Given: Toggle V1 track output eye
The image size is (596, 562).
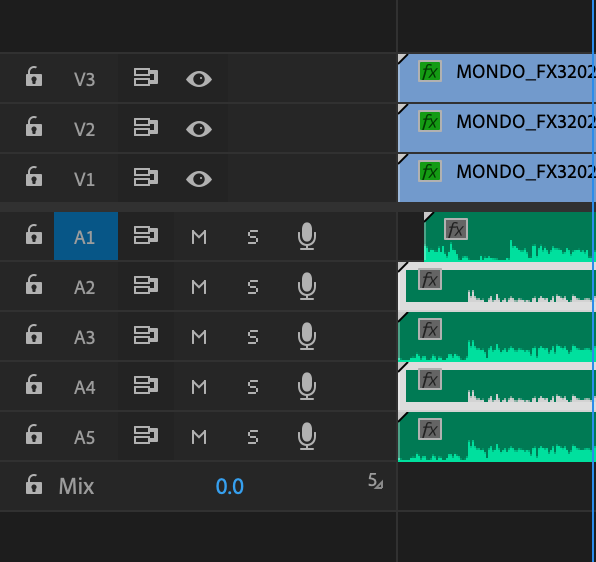Looking at the screenshot, I should click(x=199, y=179).
